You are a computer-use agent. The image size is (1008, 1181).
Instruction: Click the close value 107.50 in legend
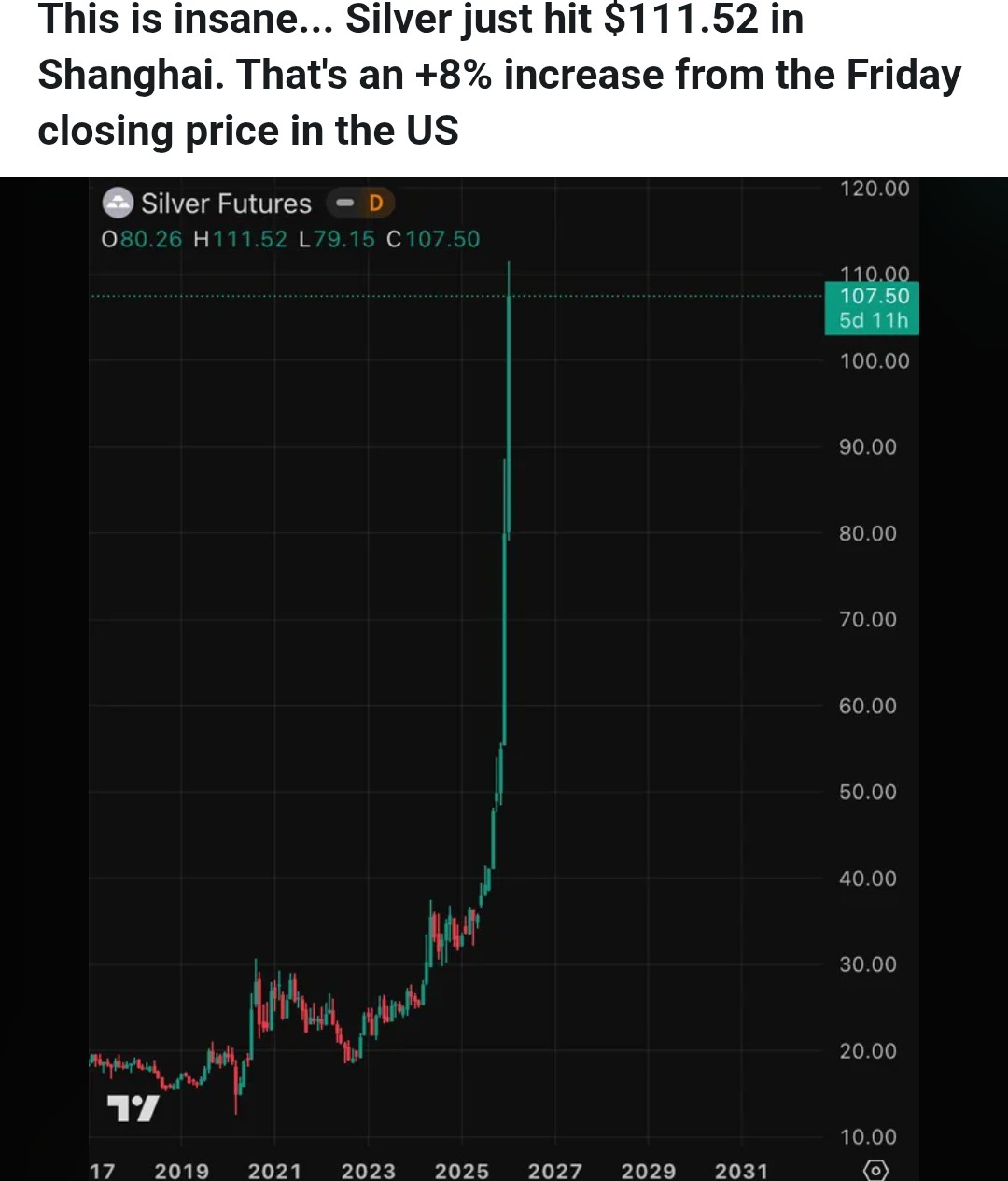[442, 240]
